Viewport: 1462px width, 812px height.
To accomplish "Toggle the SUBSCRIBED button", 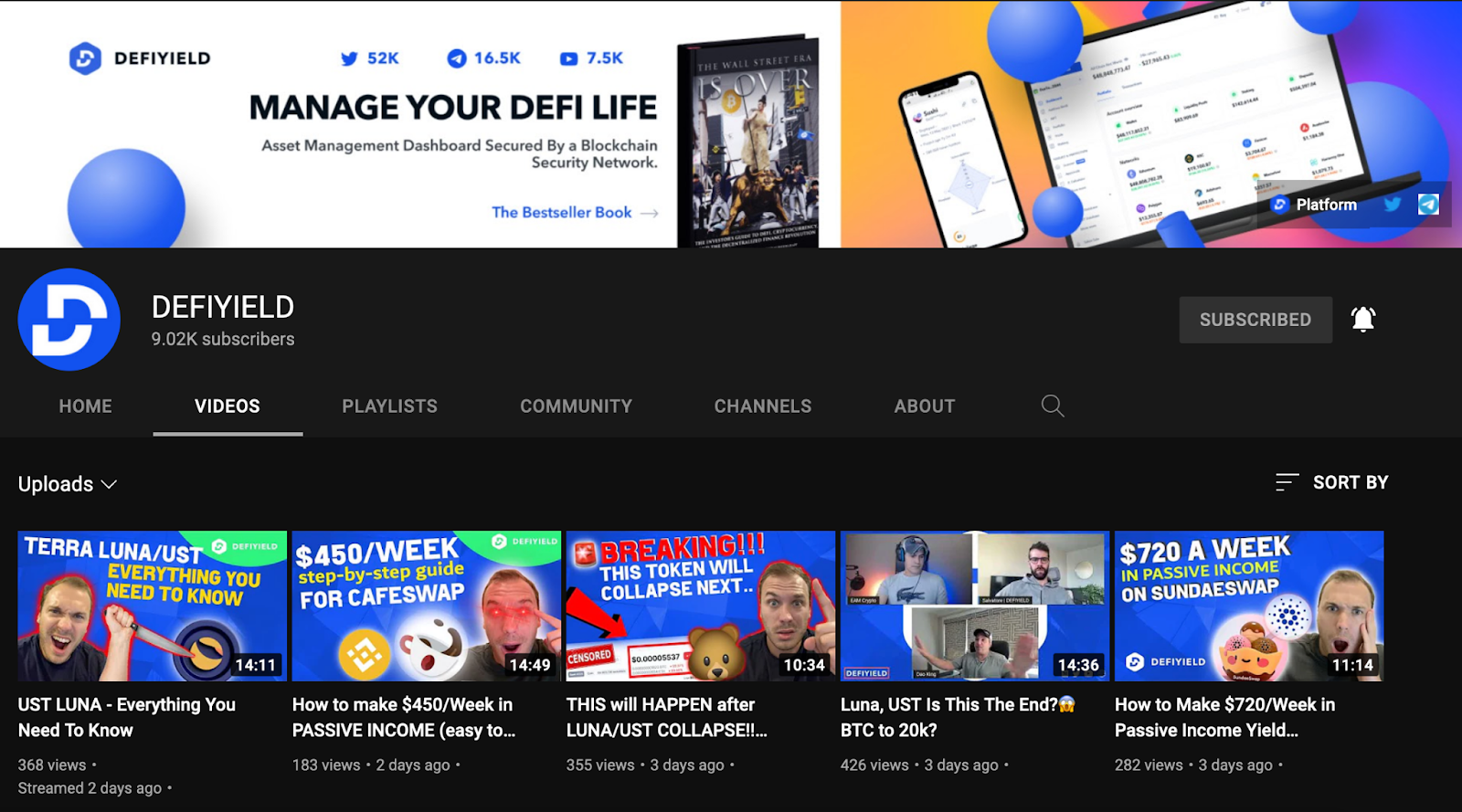I will 1255,320.
